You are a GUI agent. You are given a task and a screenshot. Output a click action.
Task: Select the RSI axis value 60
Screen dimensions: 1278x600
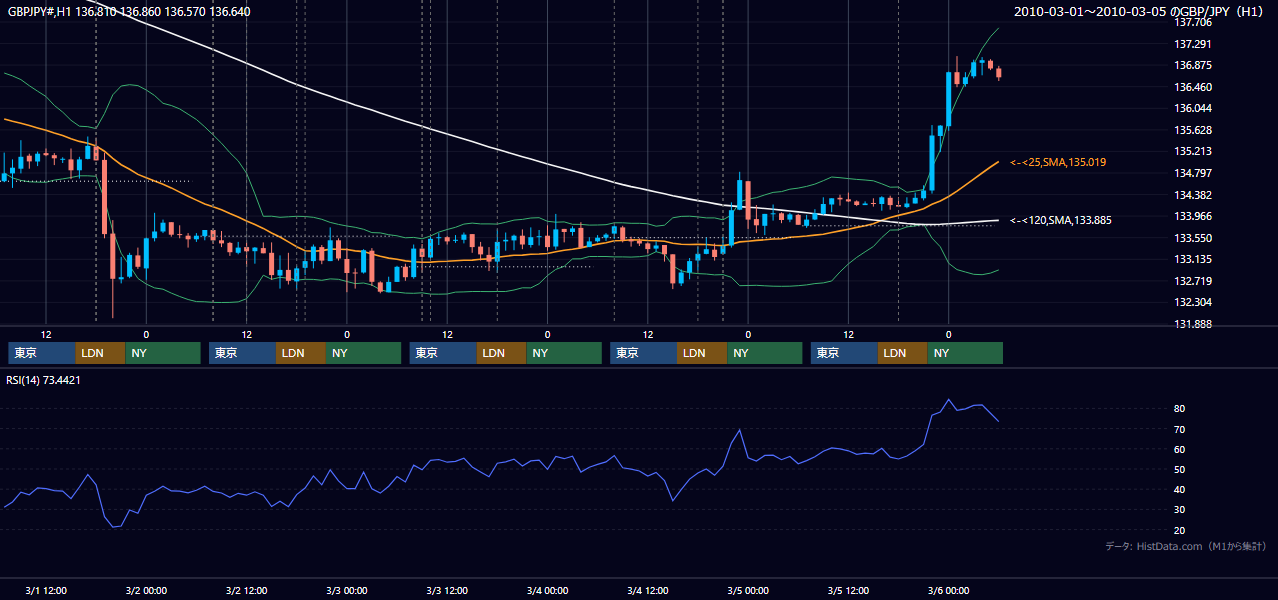(1180, 450)
